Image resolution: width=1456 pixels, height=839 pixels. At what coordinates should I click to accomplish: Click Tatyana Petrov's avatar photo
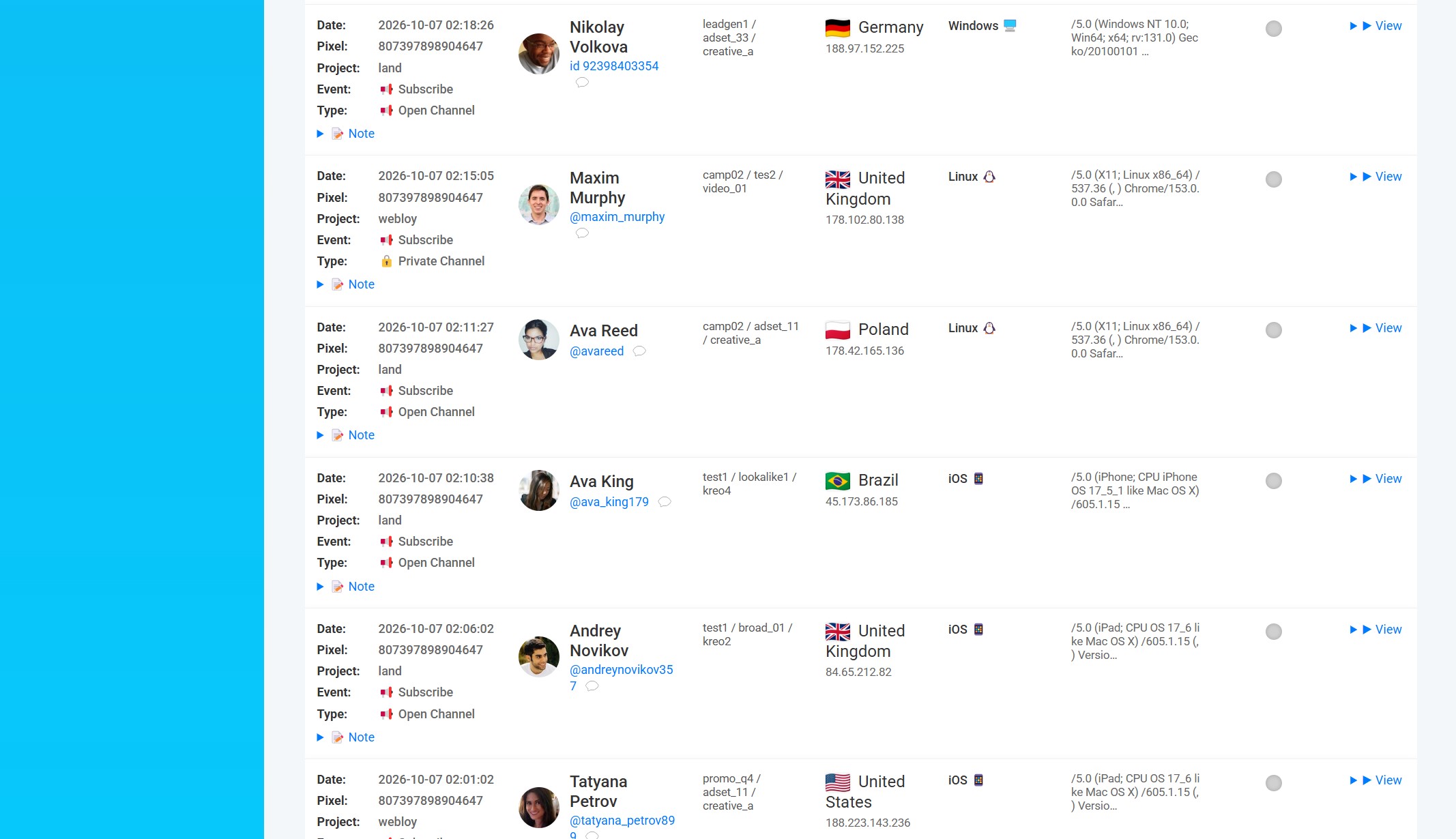click(x=539, y=808)
